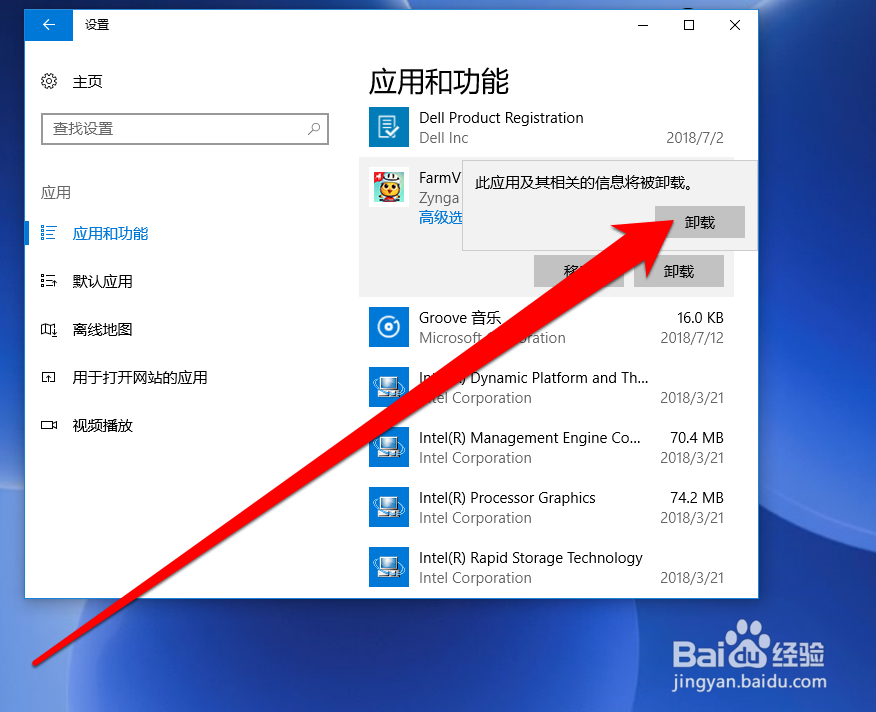Screen dimensions: 876x712
Task: Click the 16.0 KB size value
Action: pos(700,318)
